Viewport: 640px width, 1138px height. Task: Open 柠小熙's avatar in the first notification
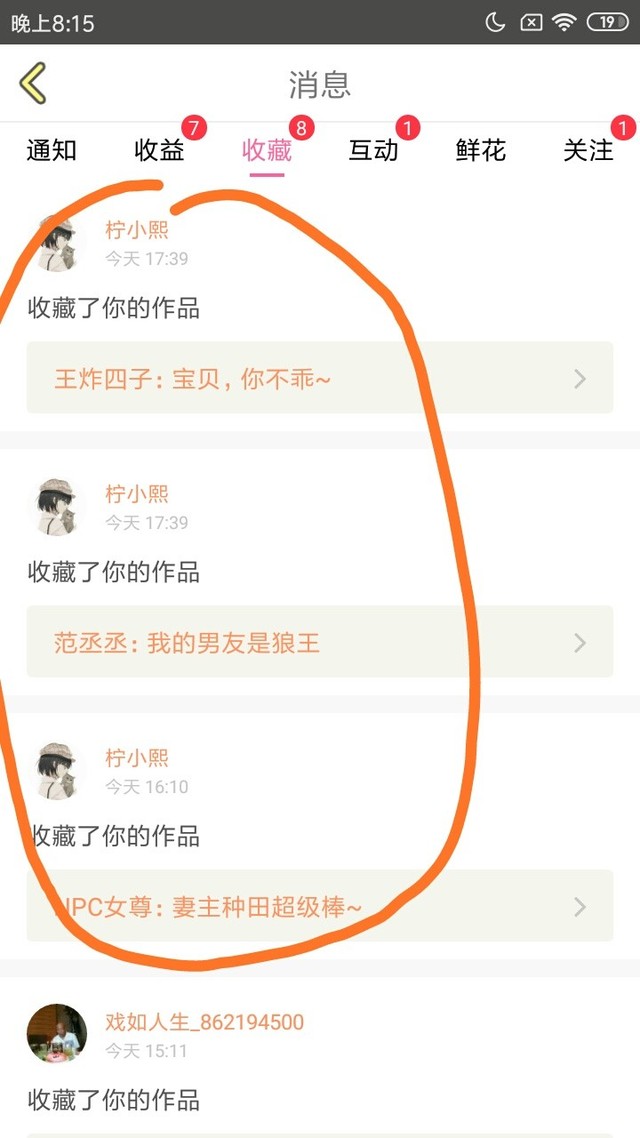pyautogui.click(x=57, y=244)
